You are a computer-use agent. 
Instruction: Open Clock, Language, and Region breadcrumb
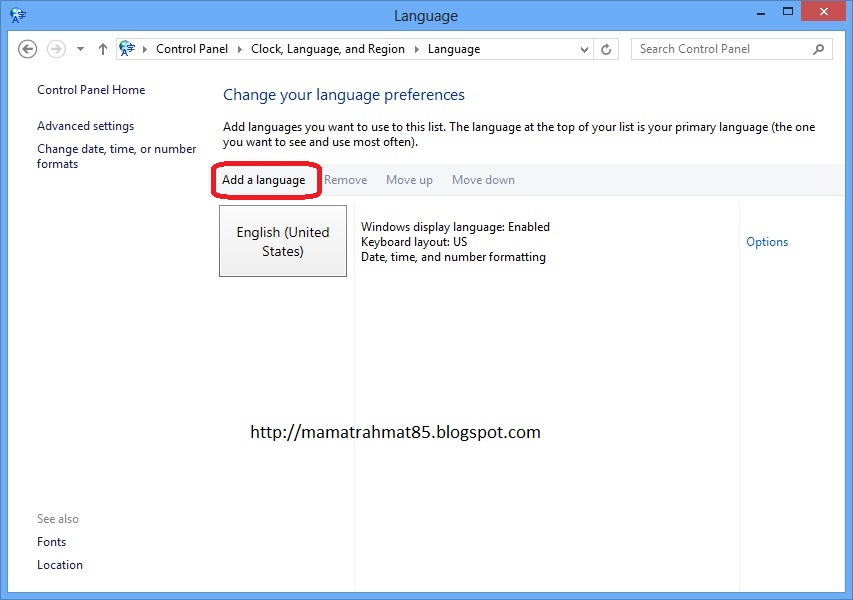[x=327, y=49]
